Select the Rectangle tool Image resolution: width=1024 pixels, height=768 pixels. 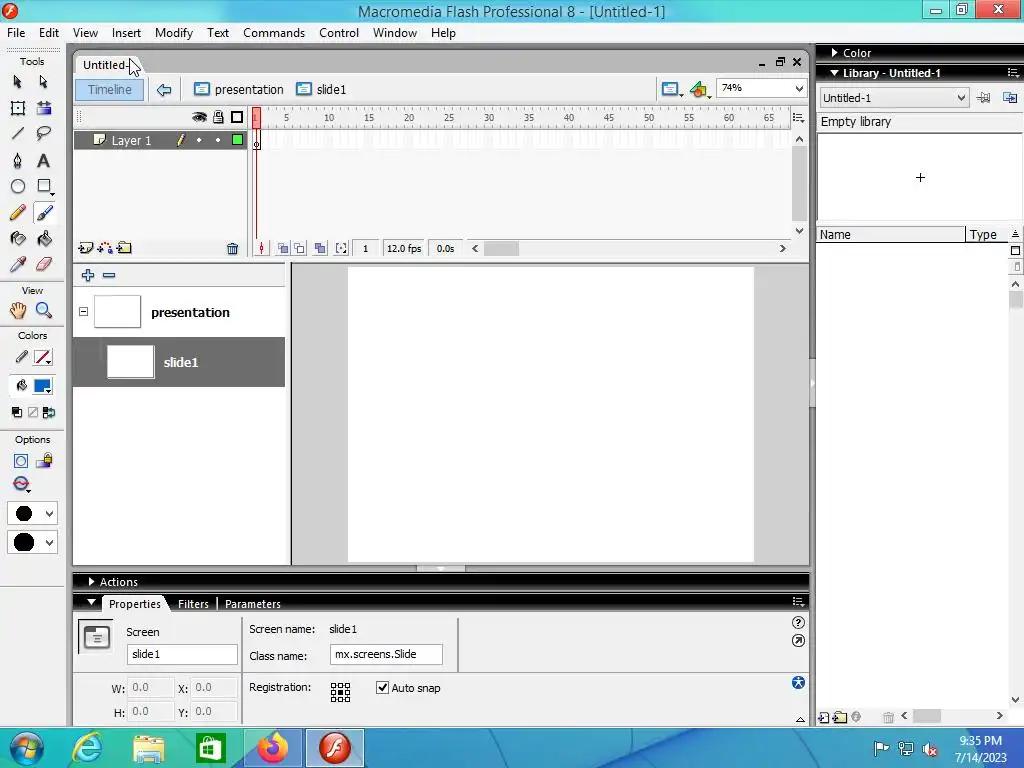pos(44,187)
